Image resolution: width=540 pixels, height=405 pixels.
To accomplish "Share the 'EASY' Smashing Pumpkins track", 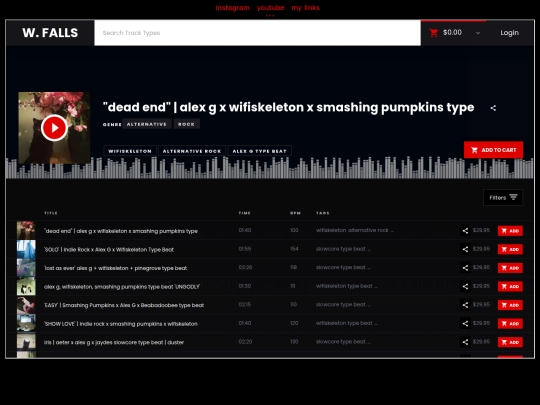I will click(465, 305).
